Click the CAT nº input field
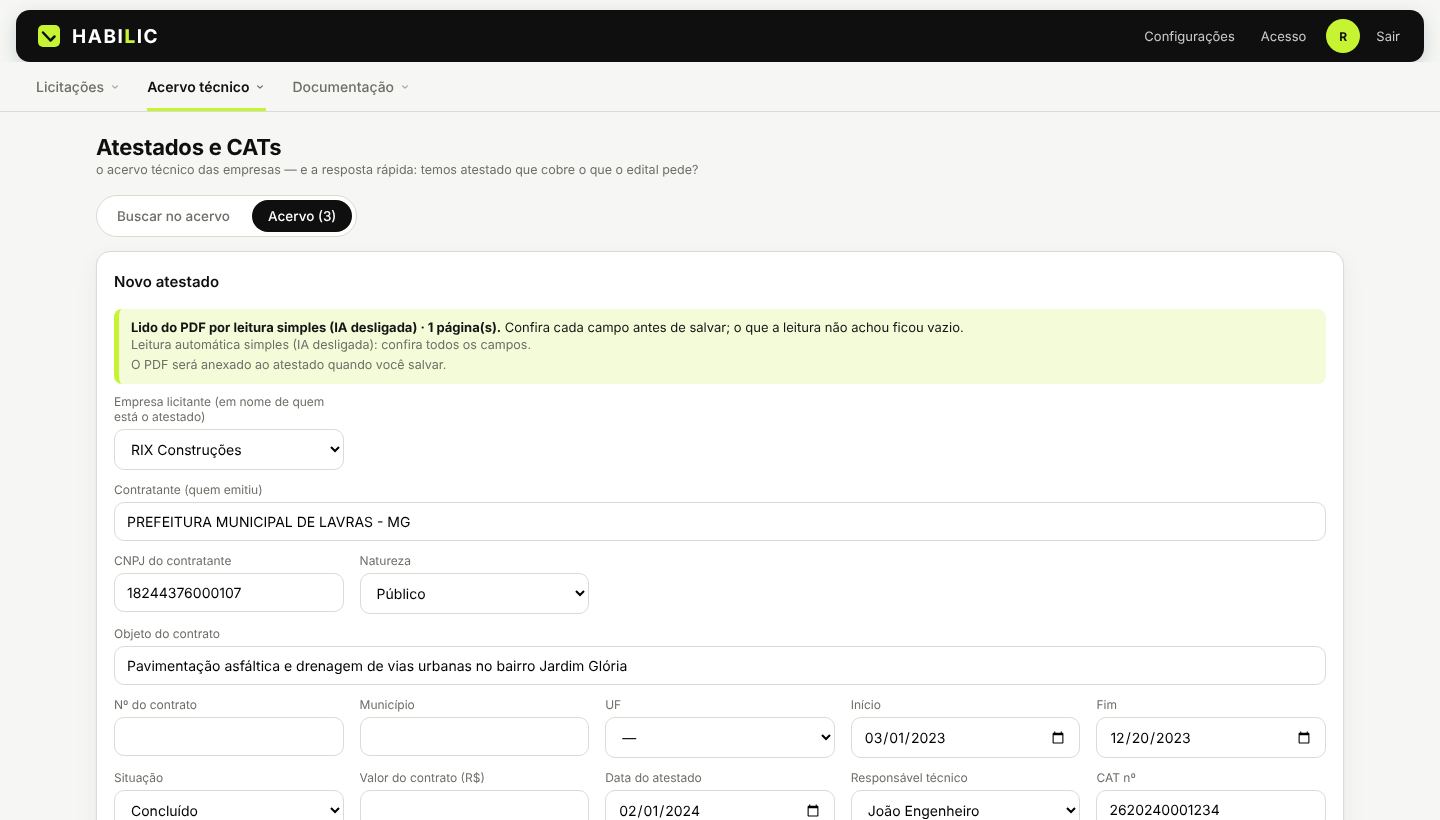The image size is (1440, 820). 1211,806
